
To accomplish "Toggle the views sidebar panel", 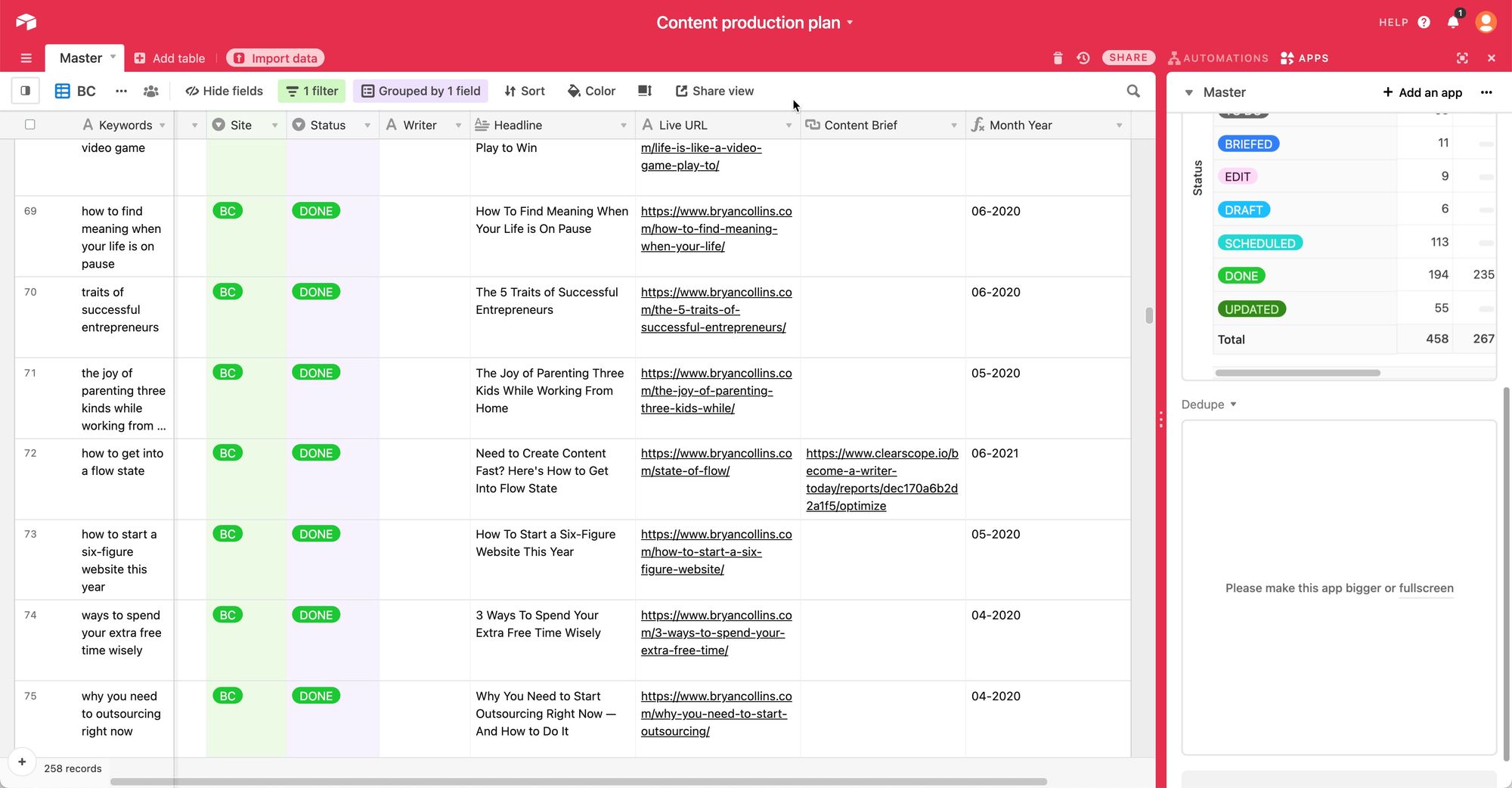I will click(25, 91).
